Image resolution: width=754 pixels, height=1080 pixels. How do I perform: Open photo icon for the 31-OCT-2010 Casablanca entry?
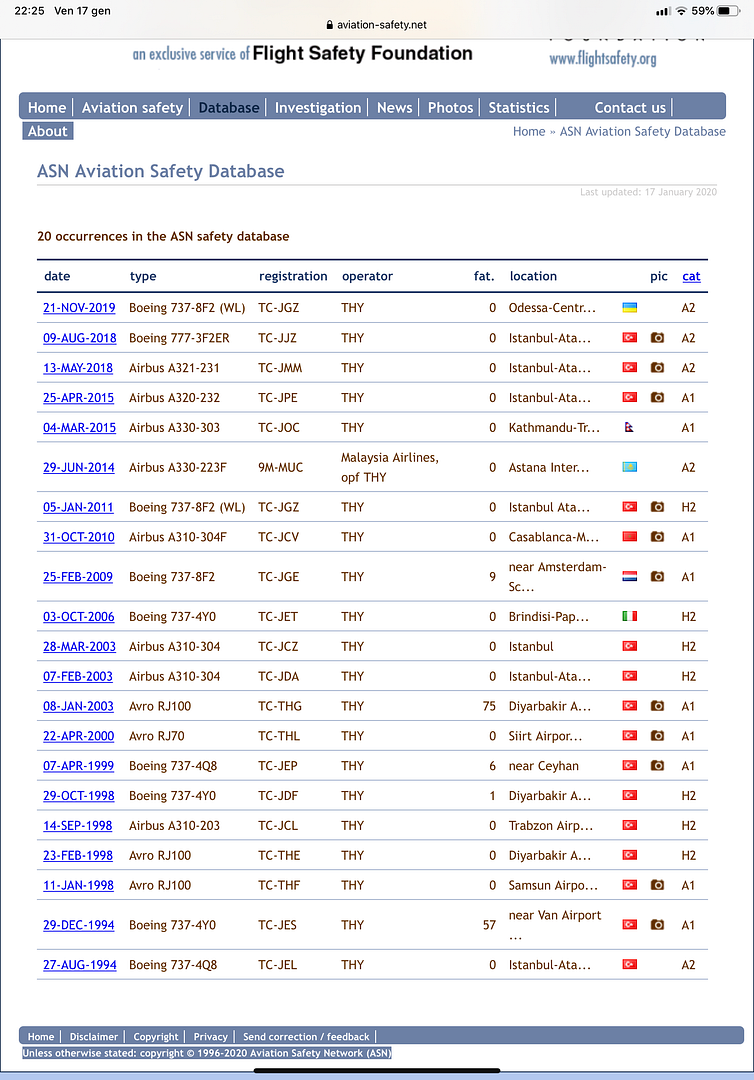tap(658, 537)
